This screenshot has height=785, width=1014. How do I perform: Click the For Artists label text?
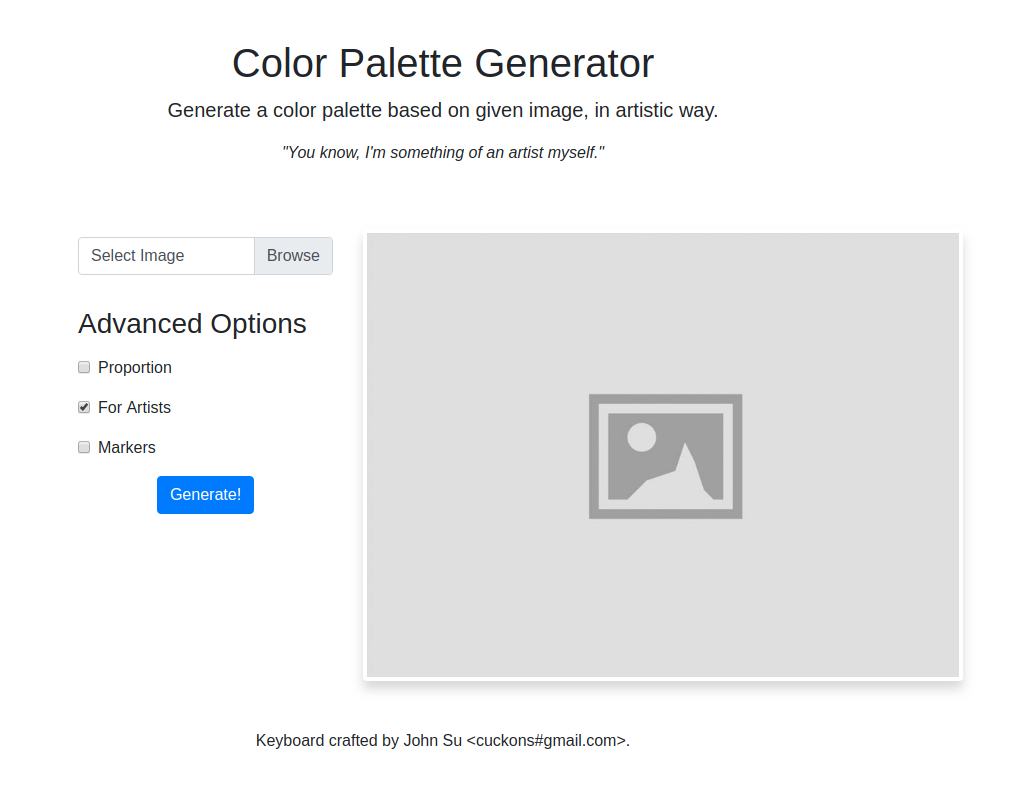point(134,407)
